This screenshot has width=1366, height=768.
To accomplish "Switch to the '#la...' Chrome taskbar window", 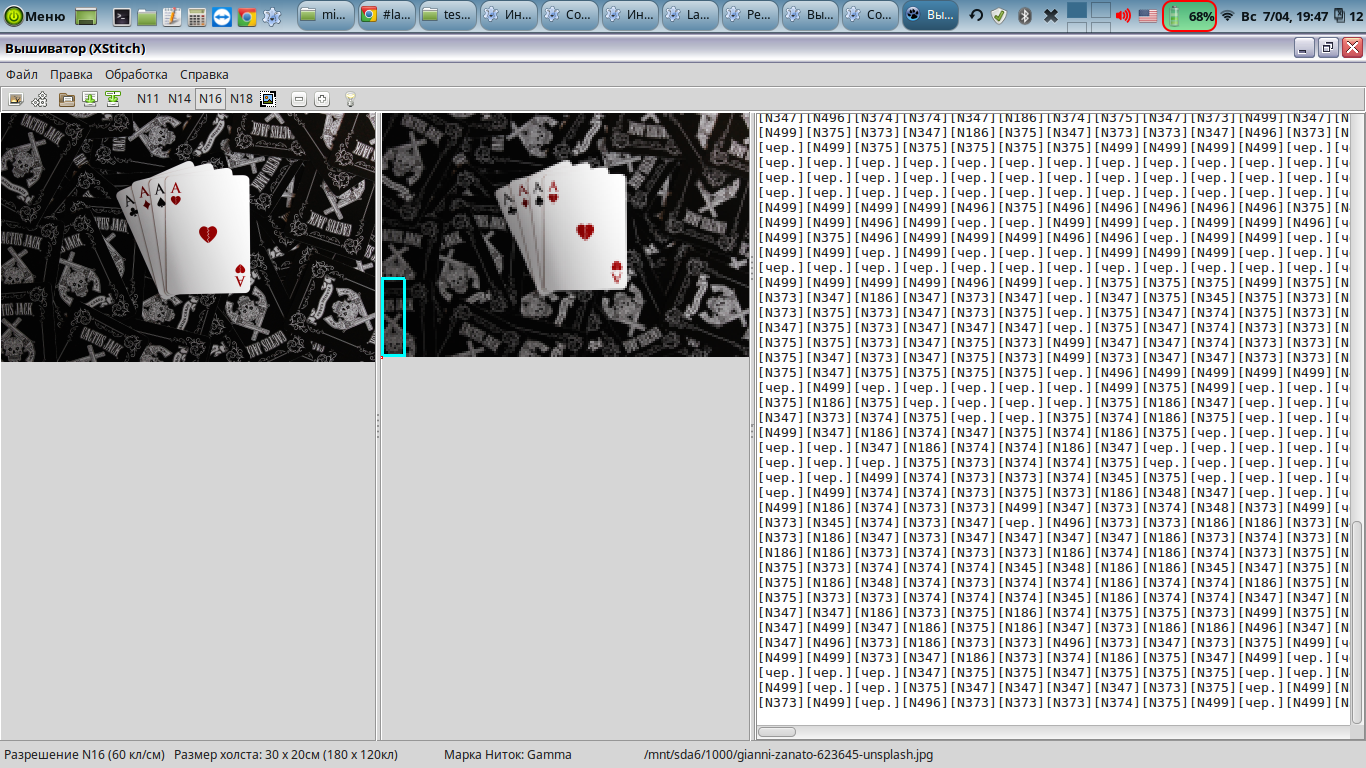I will (x=386, y=16).
